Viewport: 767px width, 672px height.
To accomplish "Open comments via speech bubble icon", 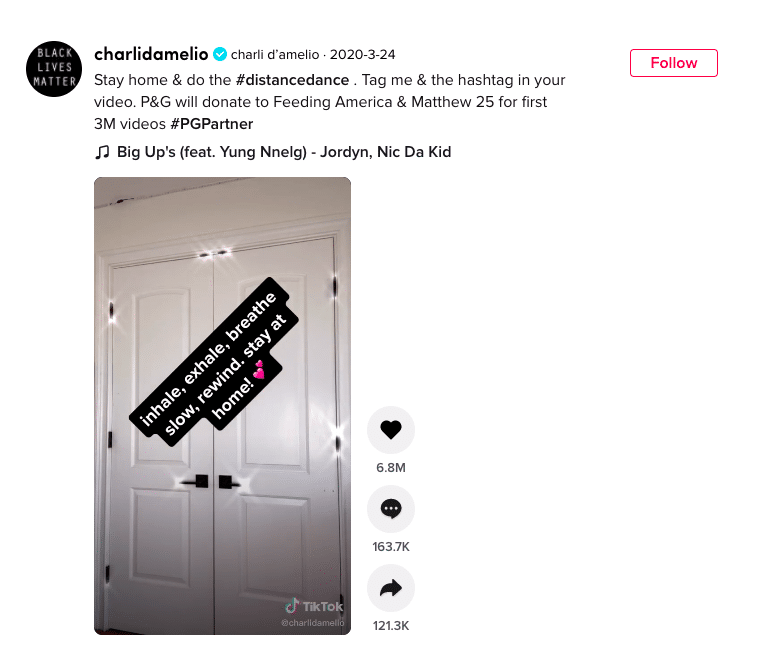I will (x=391, y=509).
